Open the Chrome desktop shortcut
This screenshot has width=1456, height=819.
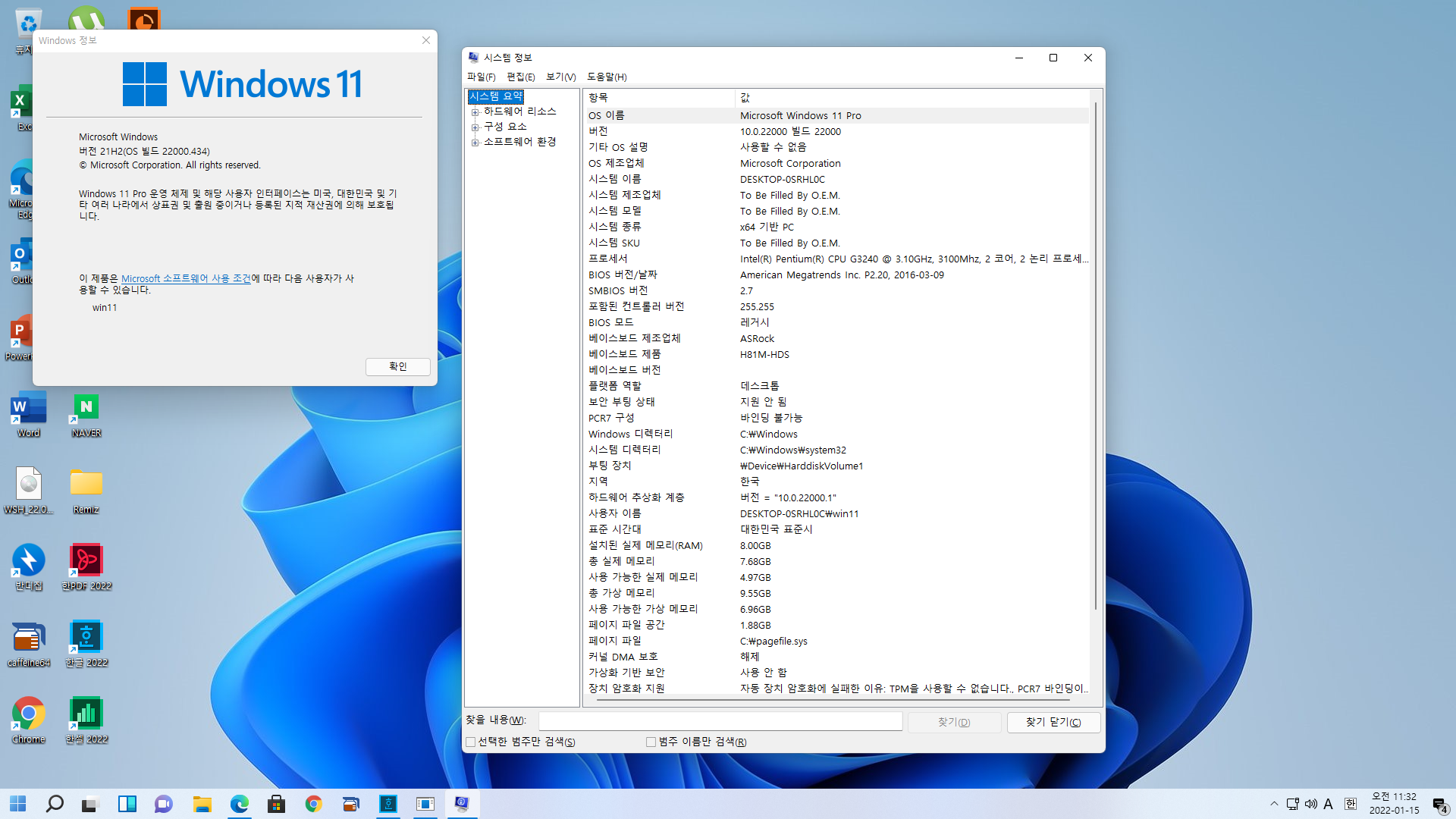[29, 720]
